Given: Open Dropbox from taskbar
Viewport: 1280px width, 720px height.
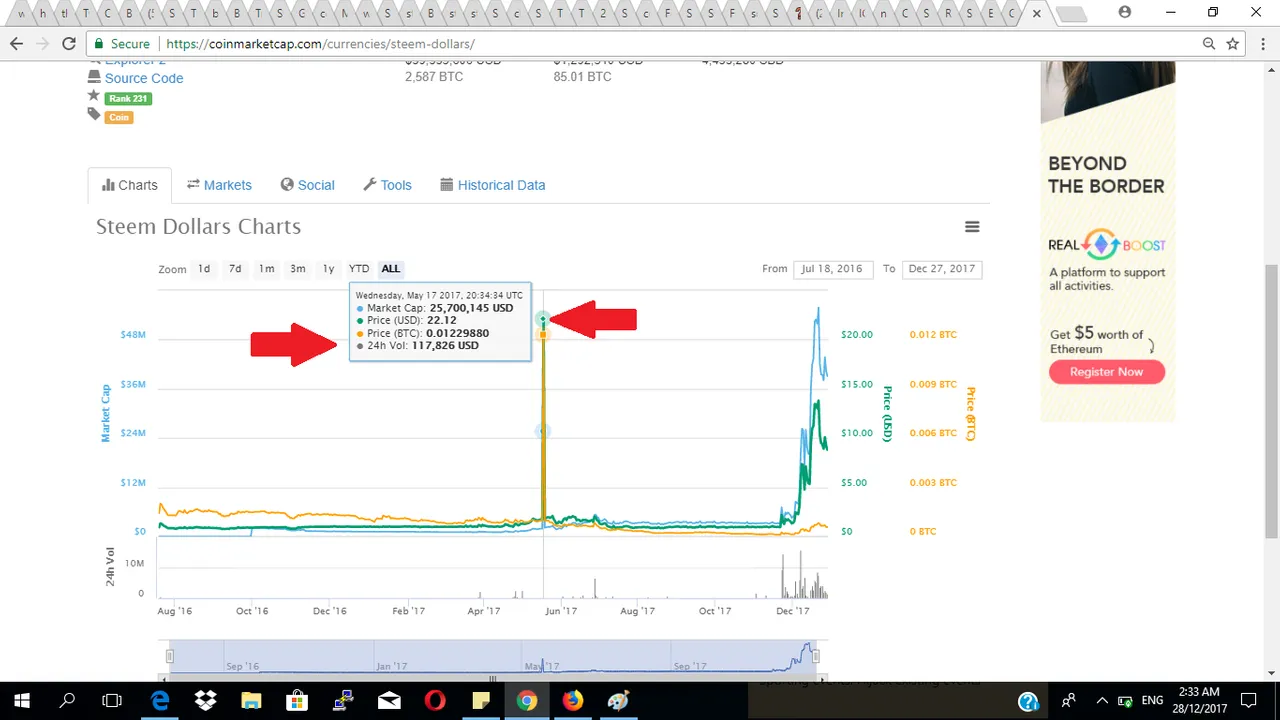Looking at the screenshot, I should pos(205,700).
